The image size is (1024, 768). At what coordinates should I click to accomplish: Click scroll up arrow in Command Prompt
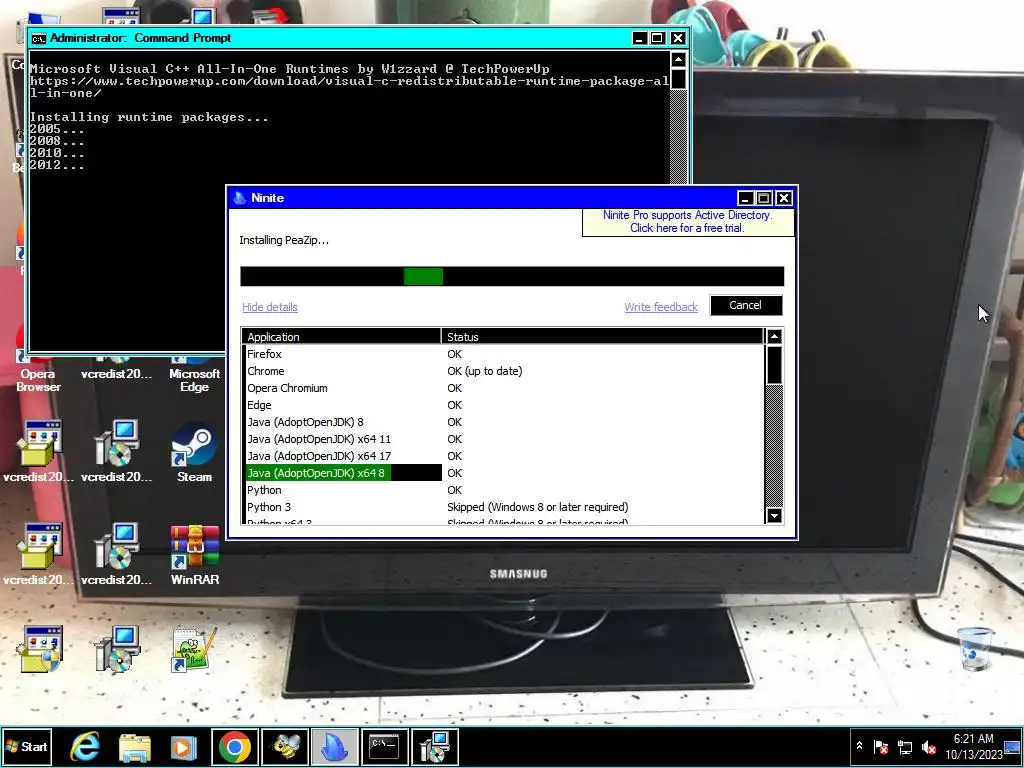point(679,59)
